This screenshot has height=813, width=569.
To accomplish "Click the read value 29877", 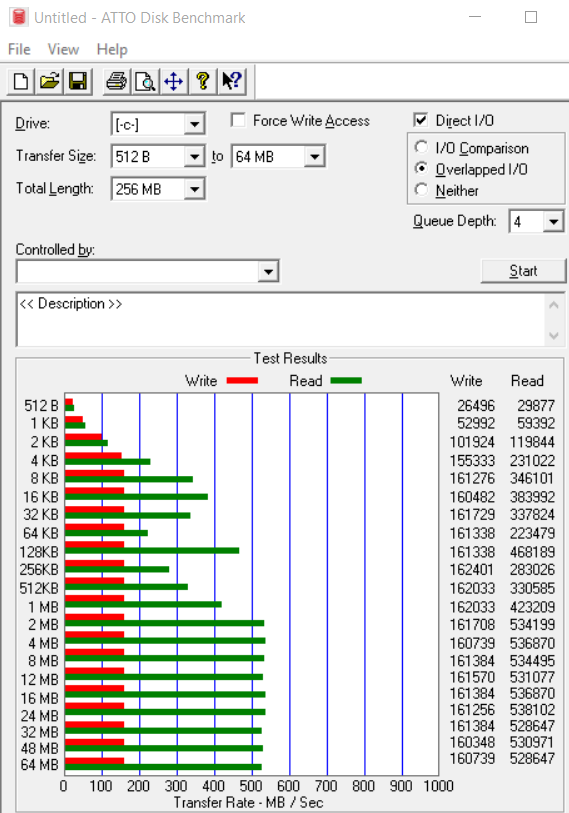I will coord(536,405).
